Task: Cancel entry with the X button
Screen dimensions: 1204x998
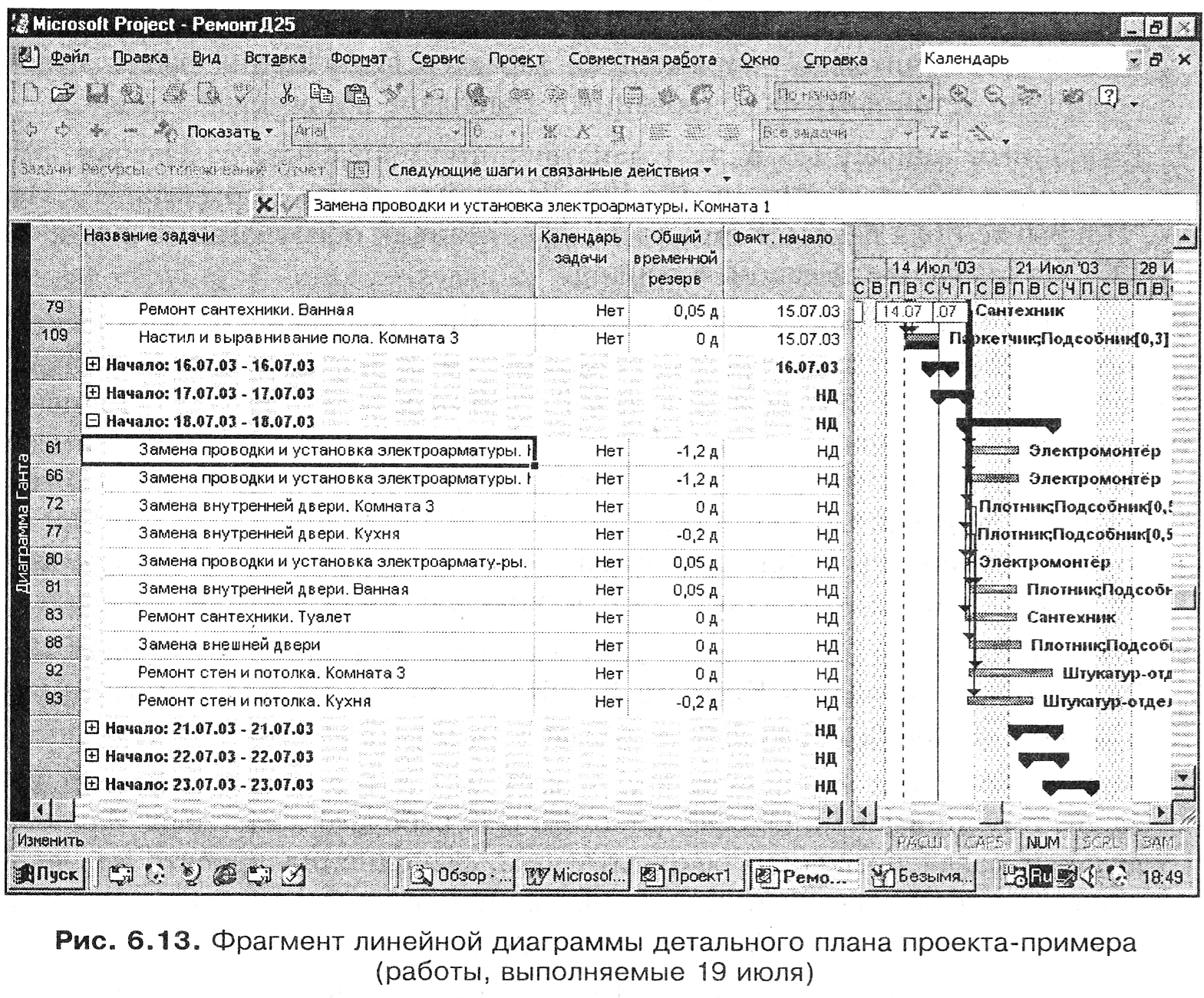Action: pyautogui.click(x=264, y=205)
